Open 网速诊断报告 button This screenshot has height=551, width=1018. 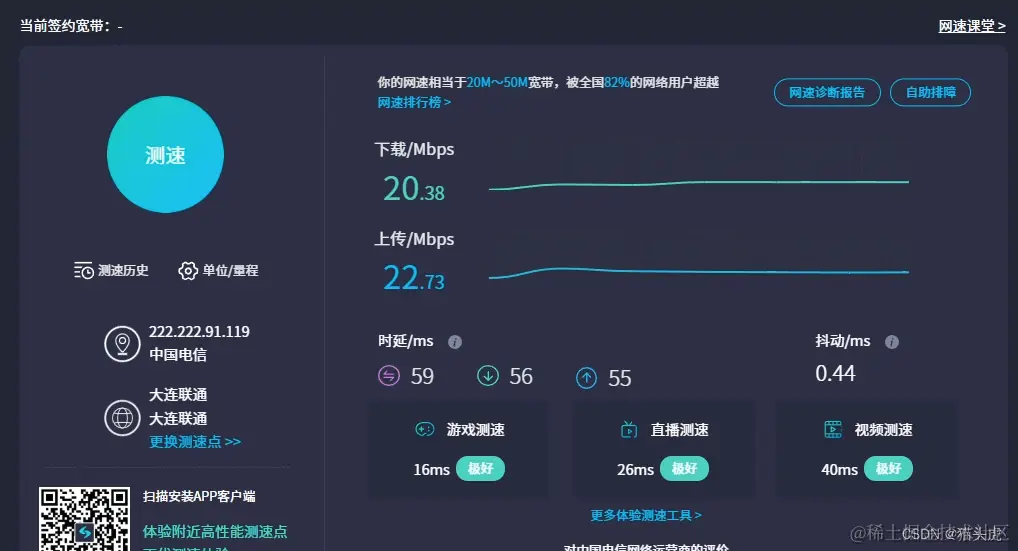pos(827,92)
